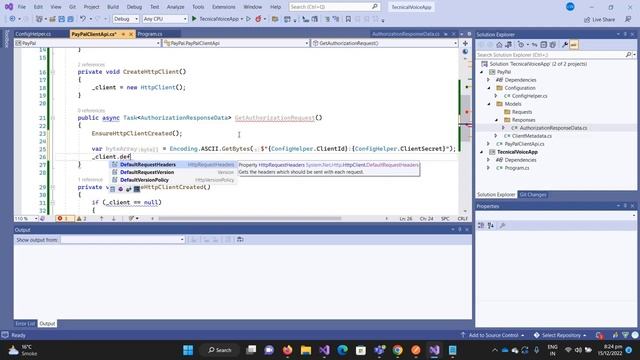Click Add to Source Control button
Screen dimensions: 640x360
point(493,335)
